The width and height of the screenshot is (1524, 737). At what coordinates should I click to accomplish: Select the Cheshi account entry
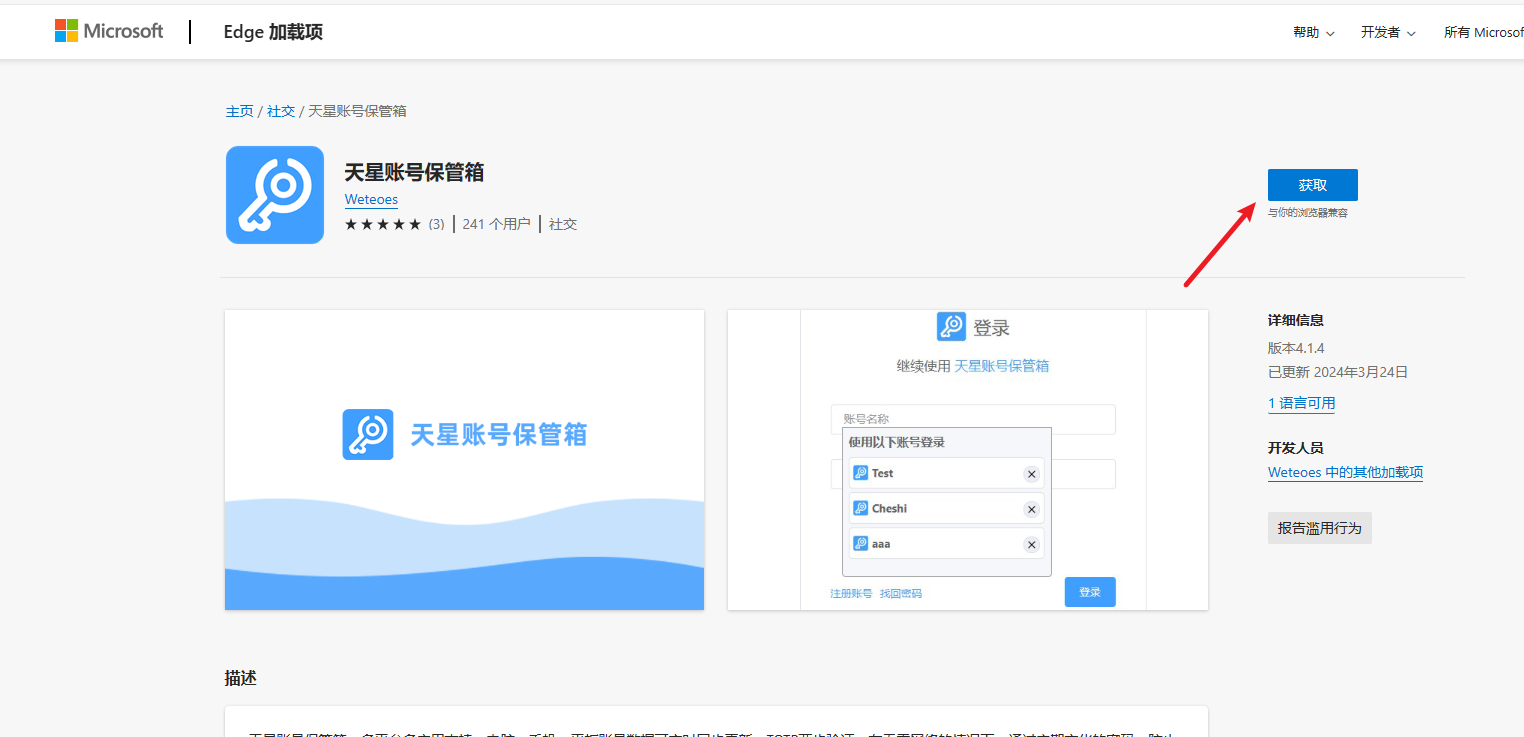[946, 508]
